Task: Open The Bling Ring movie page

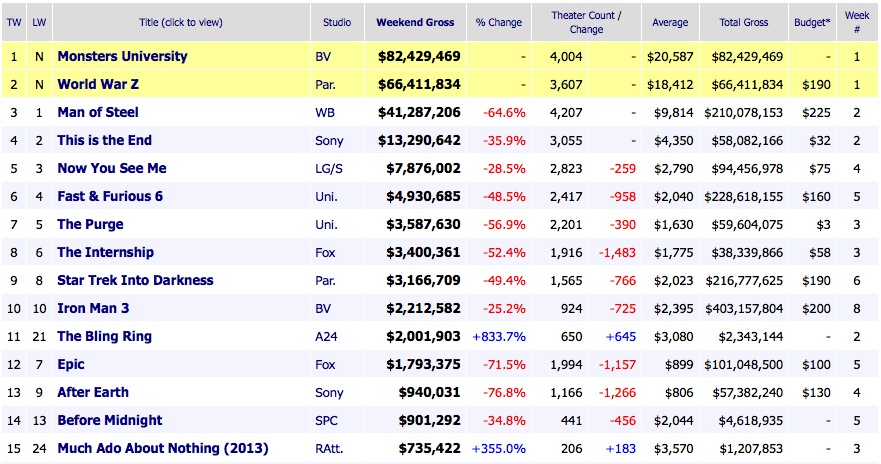Action: [x=104, y=337]
